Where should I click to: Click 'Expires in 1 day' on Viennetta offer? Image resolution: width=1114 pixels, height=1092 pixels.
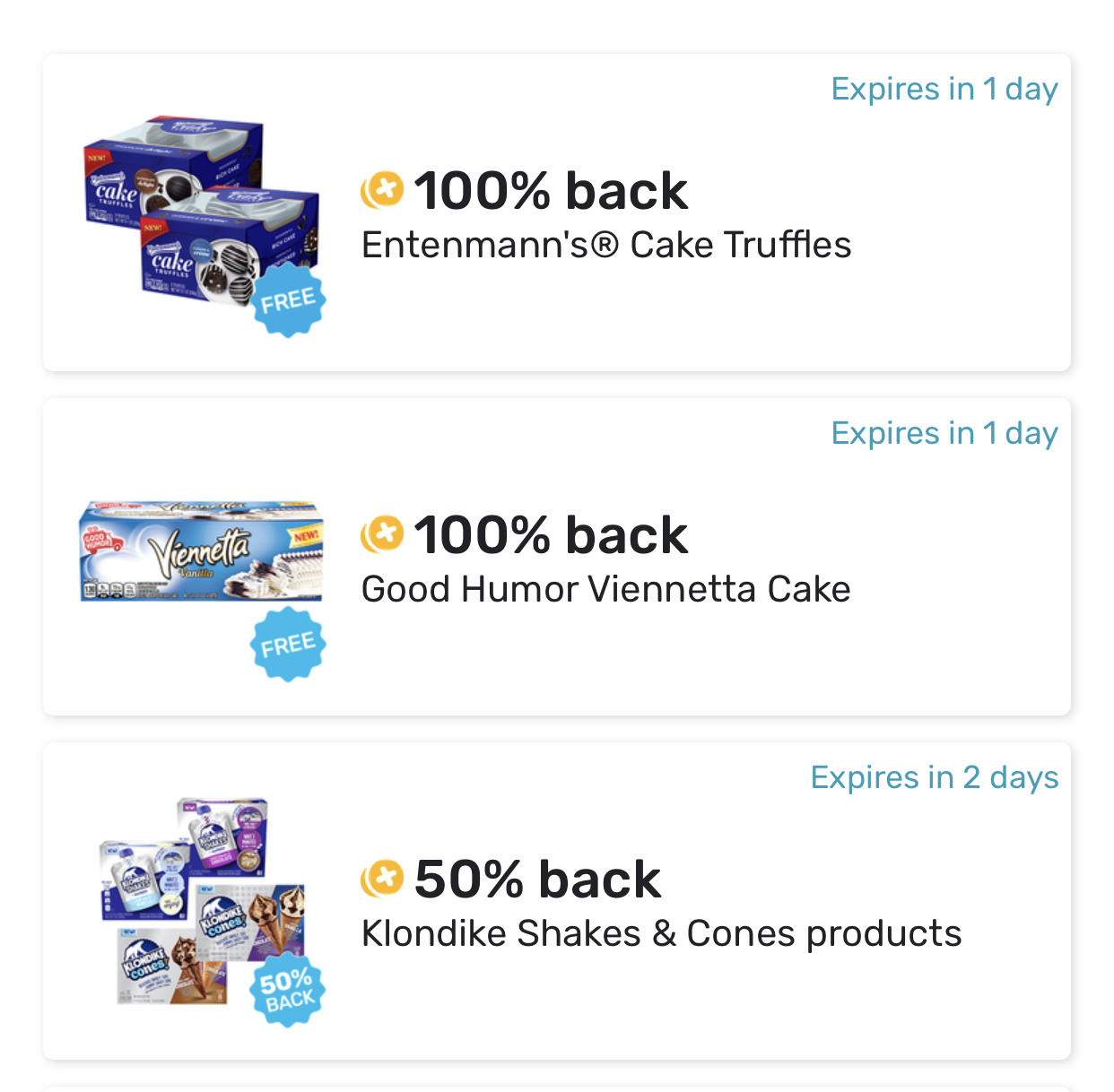[x=944, y=433]
